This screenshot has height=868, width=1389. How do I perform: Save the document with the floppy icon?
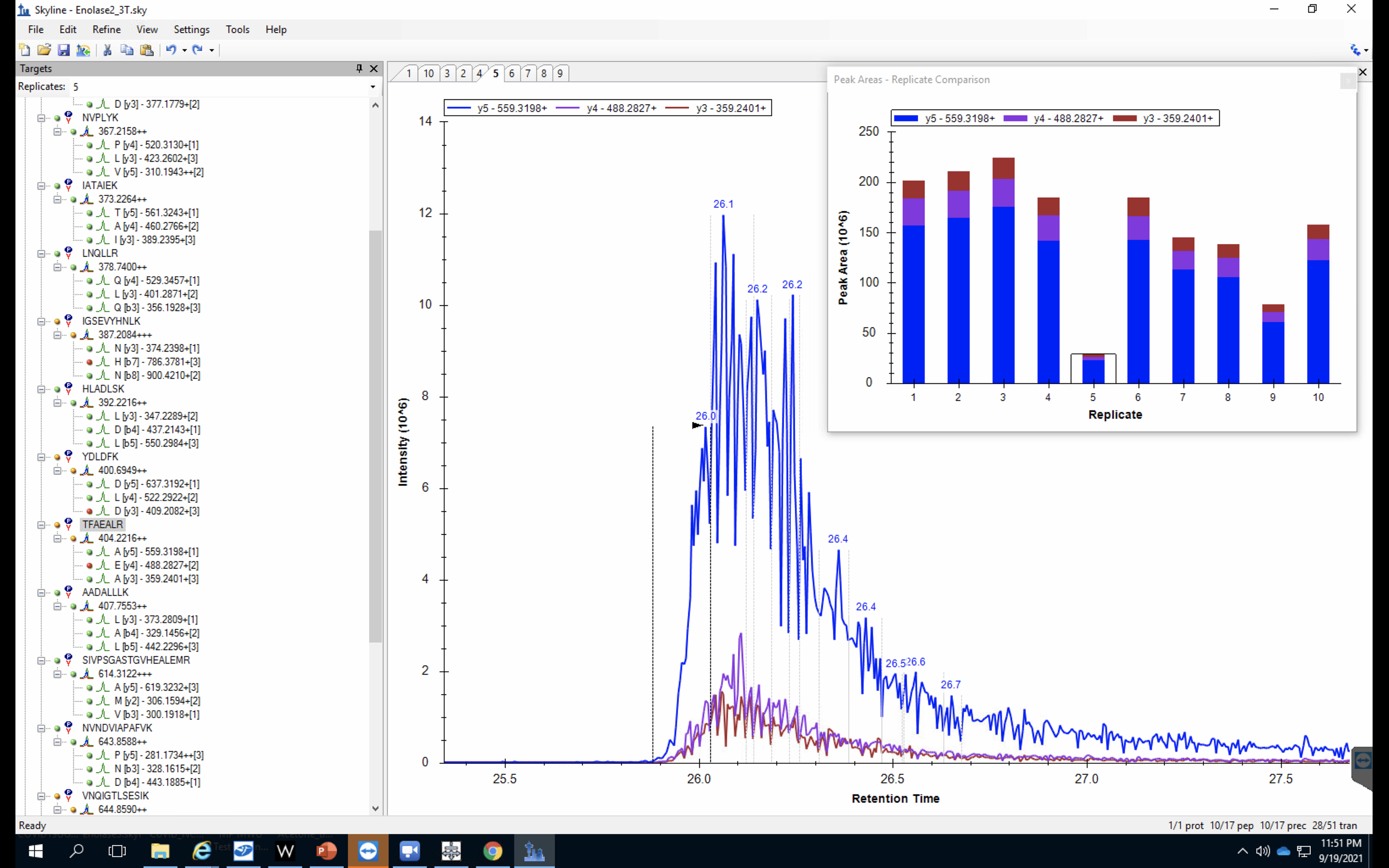coord(64,50)
